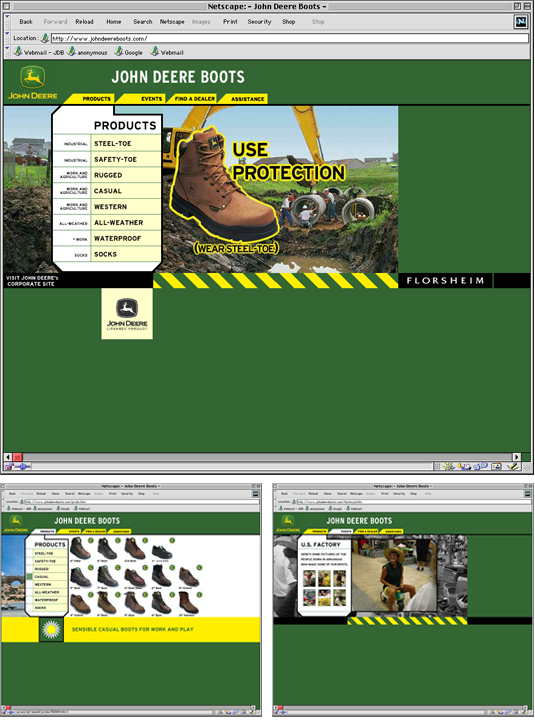Open the Mail inbox component bar icon
The height and width of the screenshot is (727, 535).
pyautogui.click(x=465, y=467)
